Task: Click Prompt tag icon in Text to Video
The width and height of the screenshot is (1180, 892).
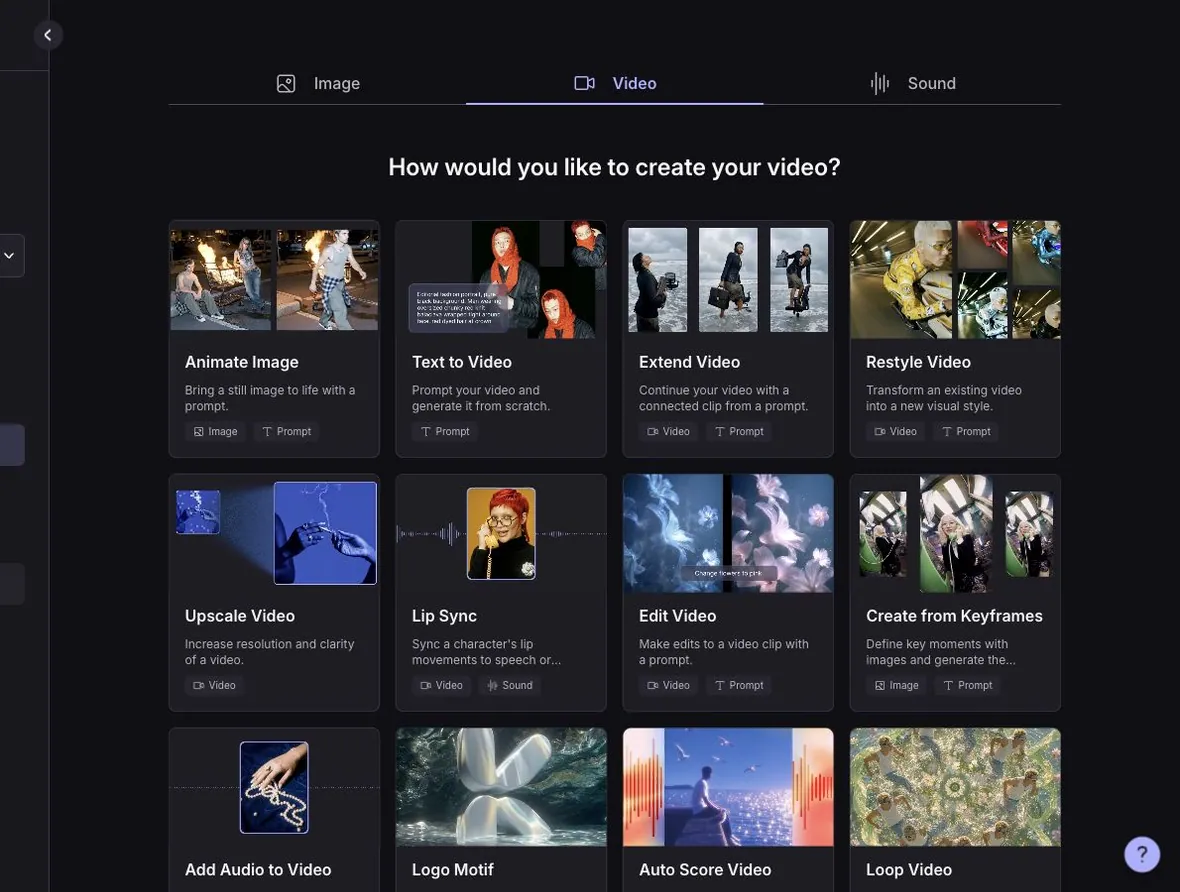Action: (426, 431)
